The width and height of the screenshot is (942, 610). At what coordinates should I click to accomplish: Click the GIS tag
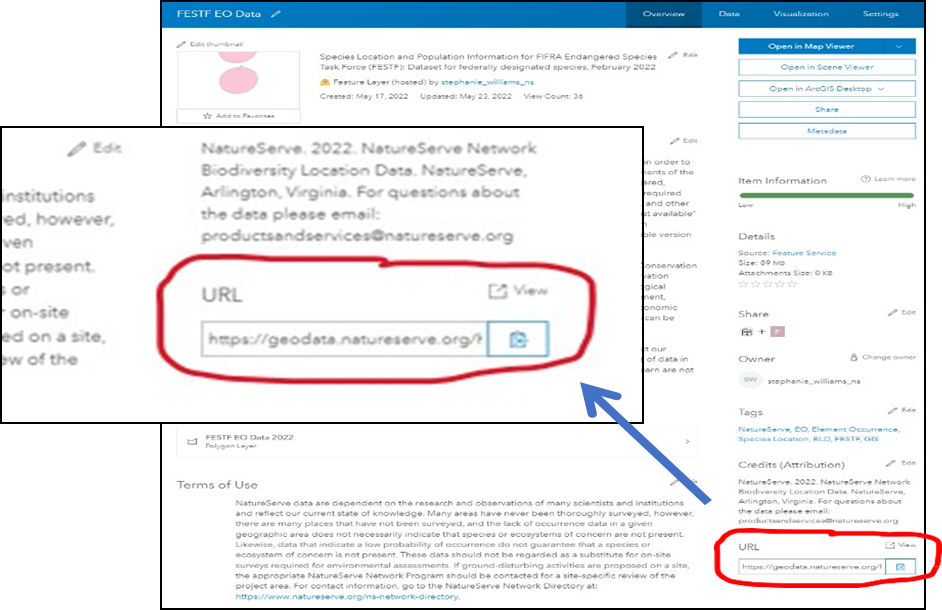pos(871,439)
